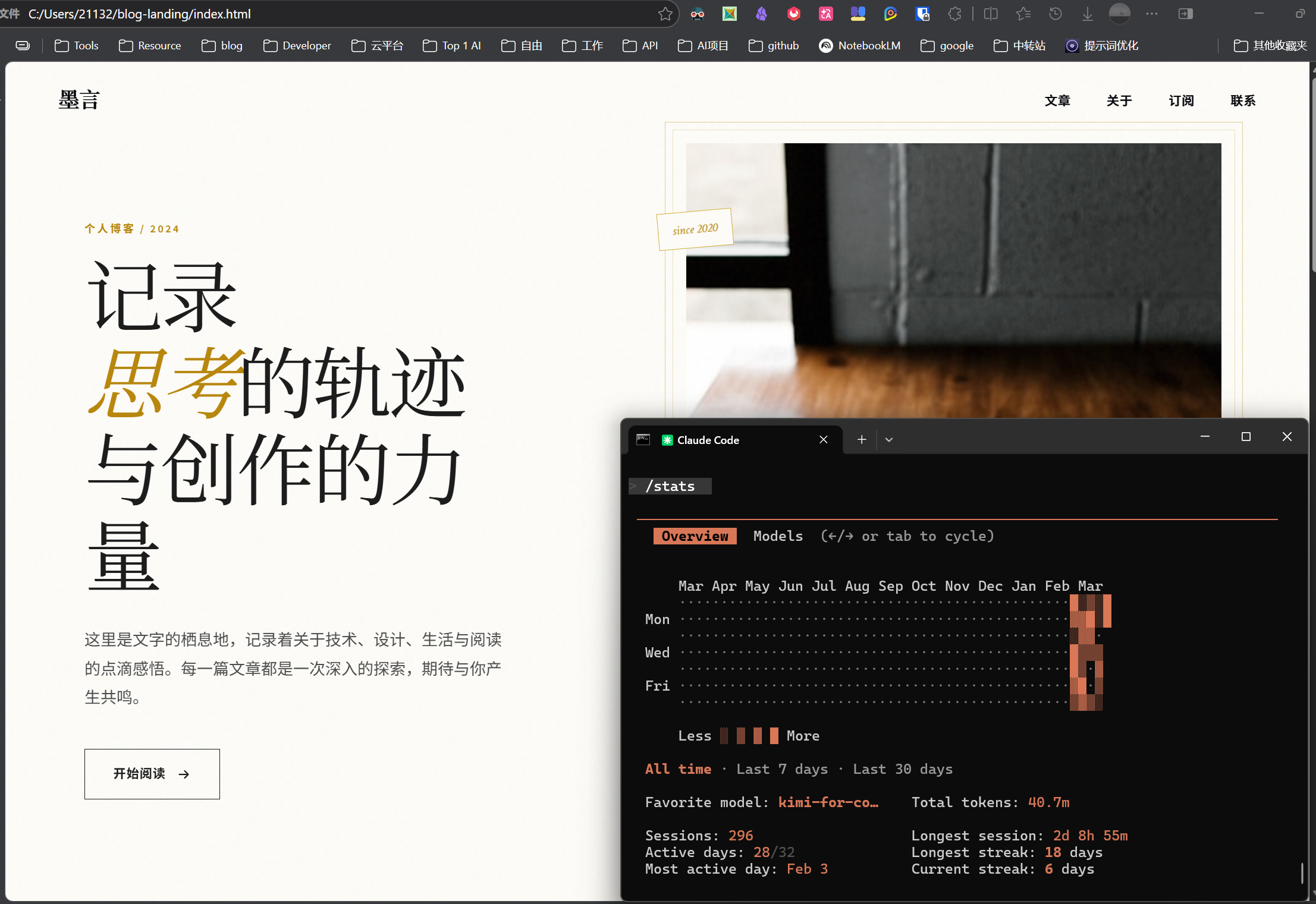The height and width of the screenshot is (904, 1316).
Task: Click the translate extension icon
Action: click(x=826, y=14)
